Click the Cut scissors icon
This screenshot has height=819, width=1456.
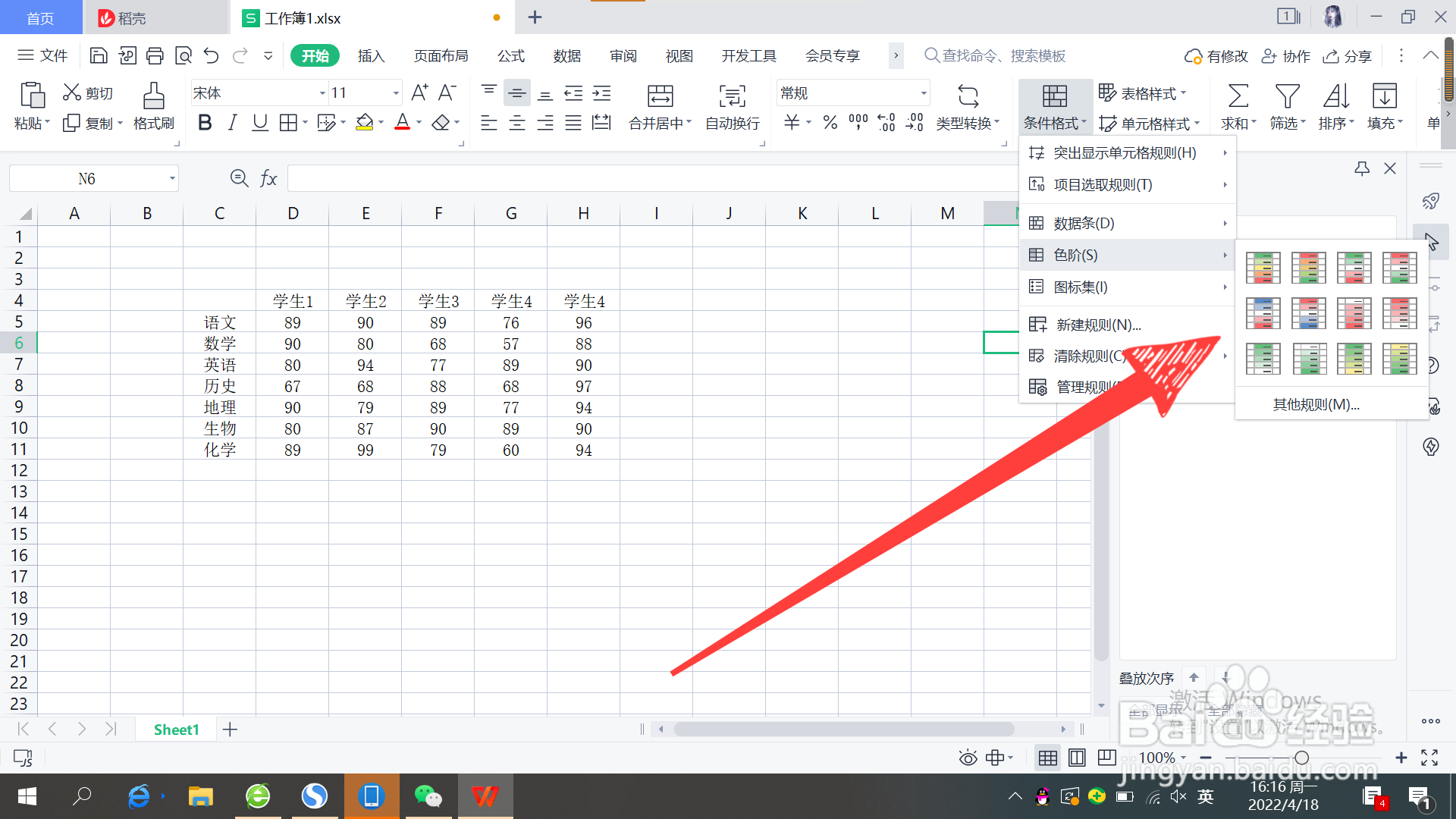click(x=72, y=93)
